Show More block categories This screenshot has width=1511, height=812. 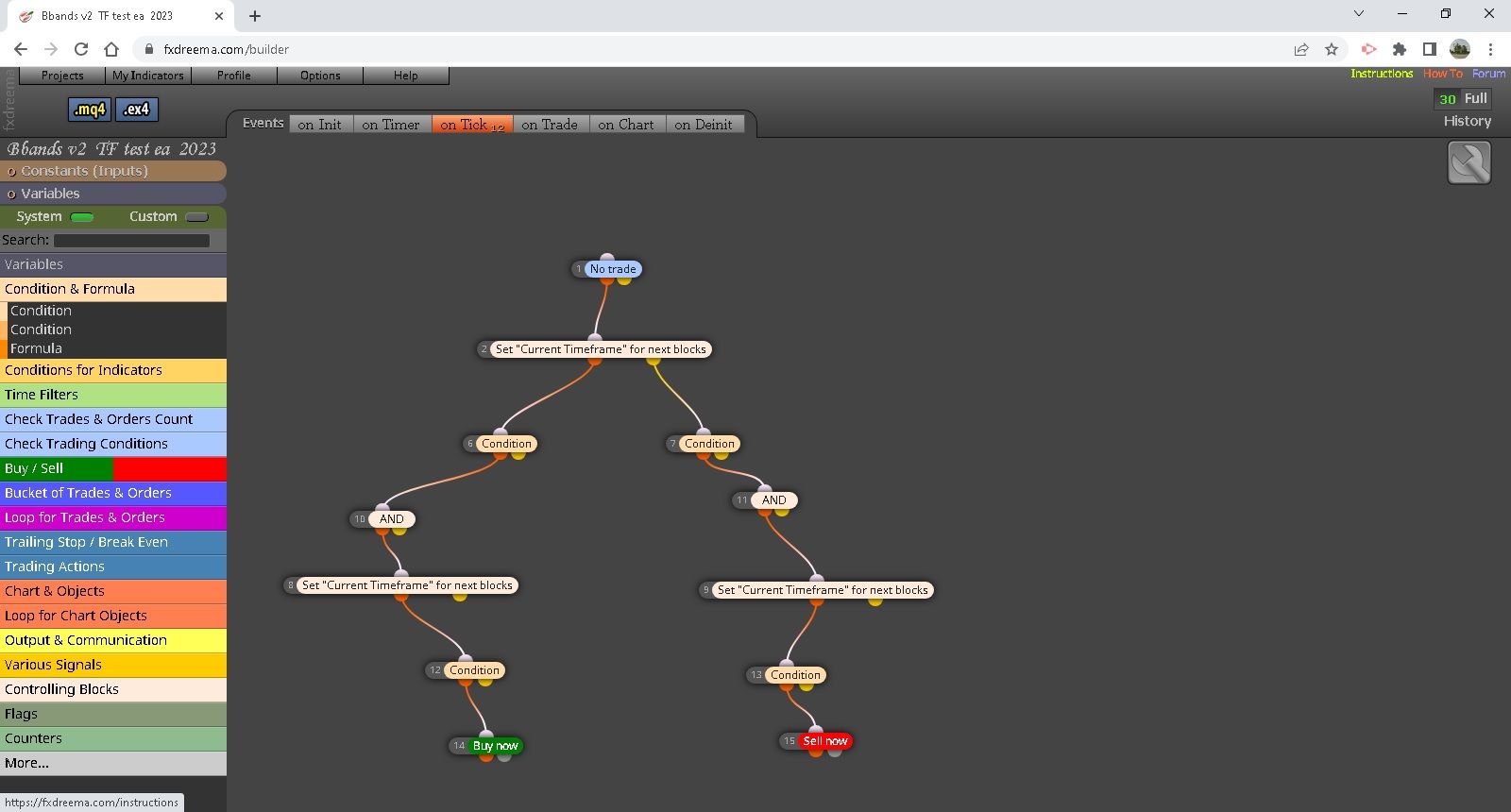tap(113, 763)
